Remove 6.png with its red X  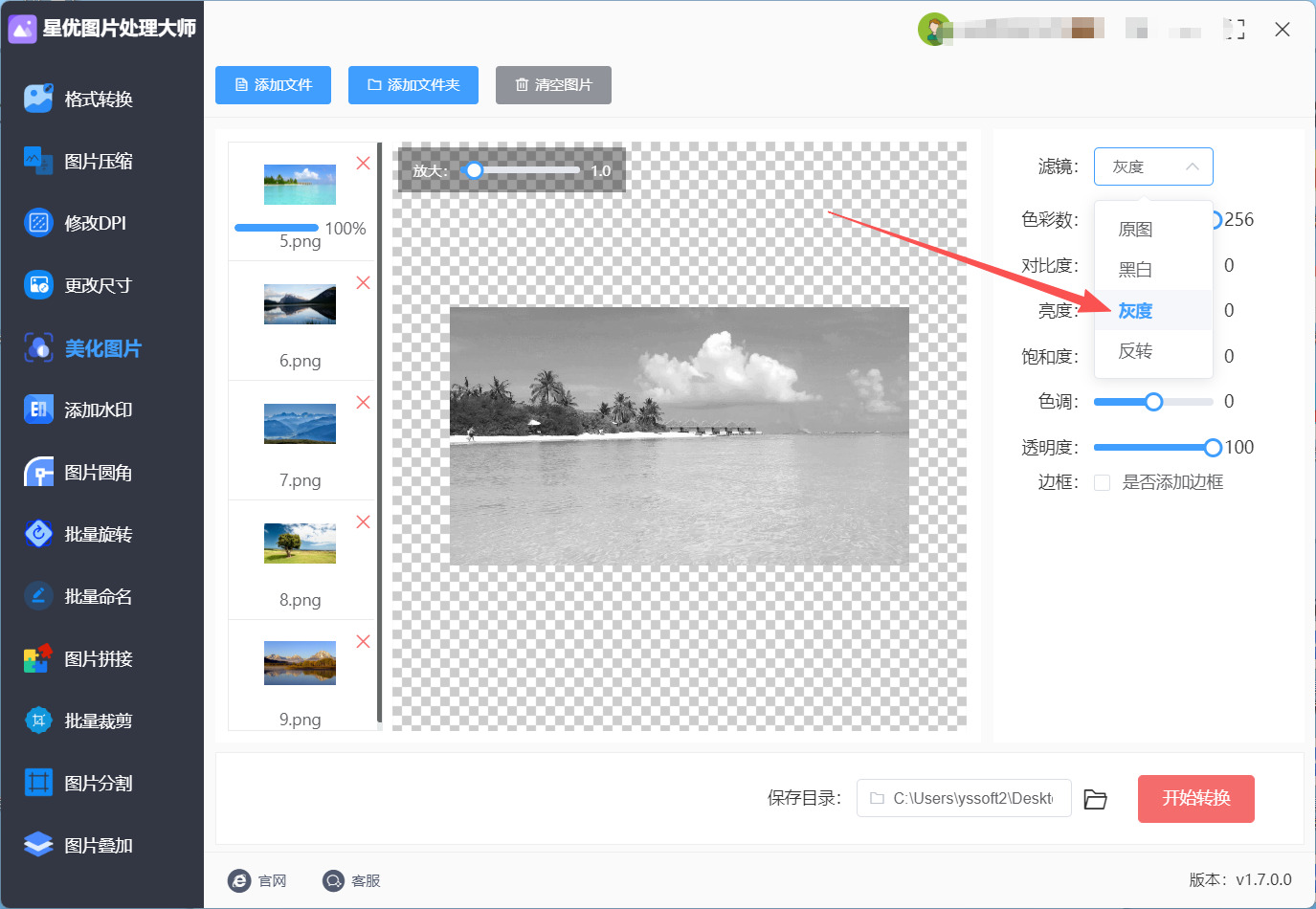(x=363, y=283)
